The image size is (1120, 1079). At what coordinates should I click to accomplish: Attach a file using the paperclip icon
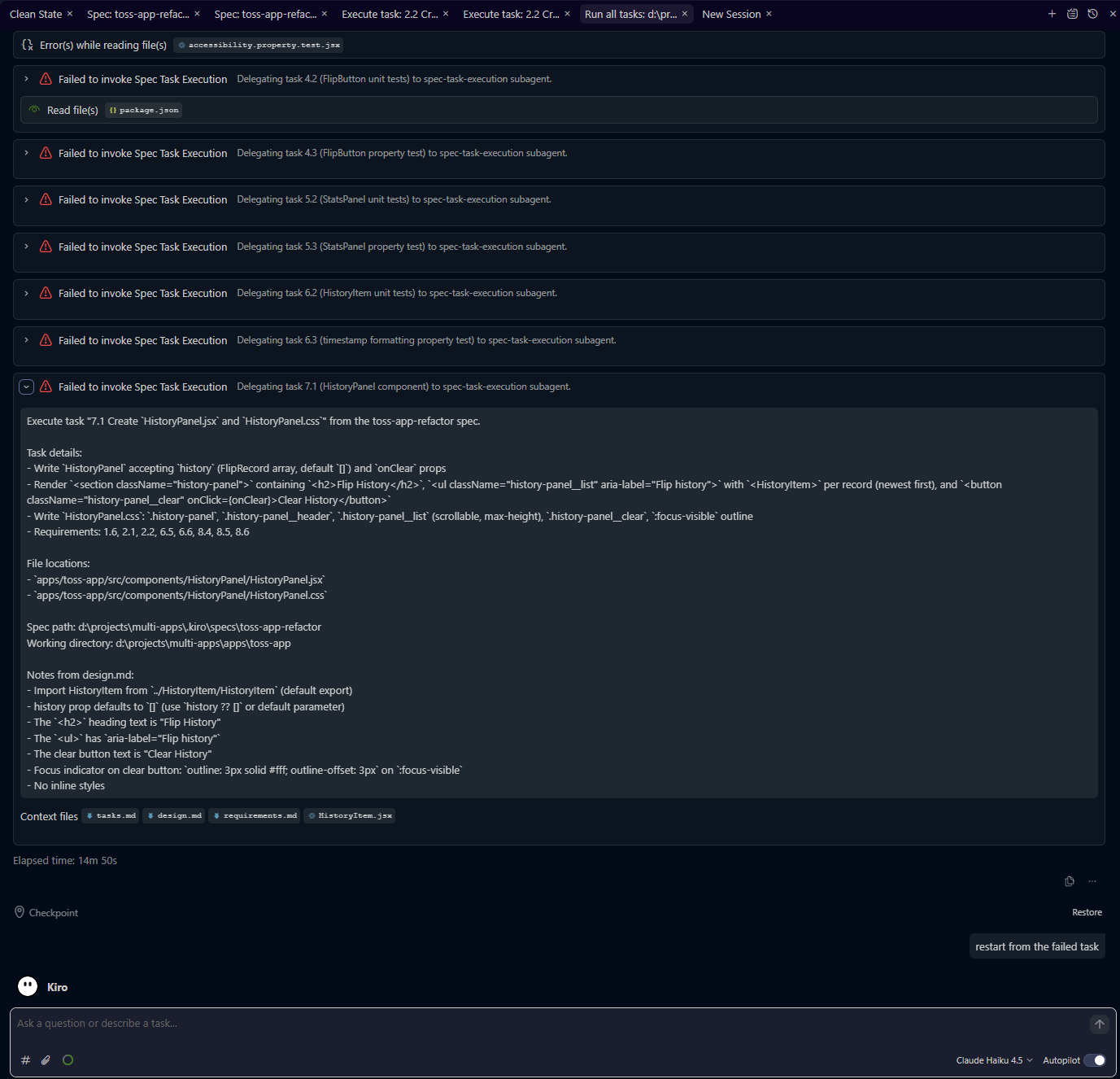pyautogui.click(x=46, y=1060)
